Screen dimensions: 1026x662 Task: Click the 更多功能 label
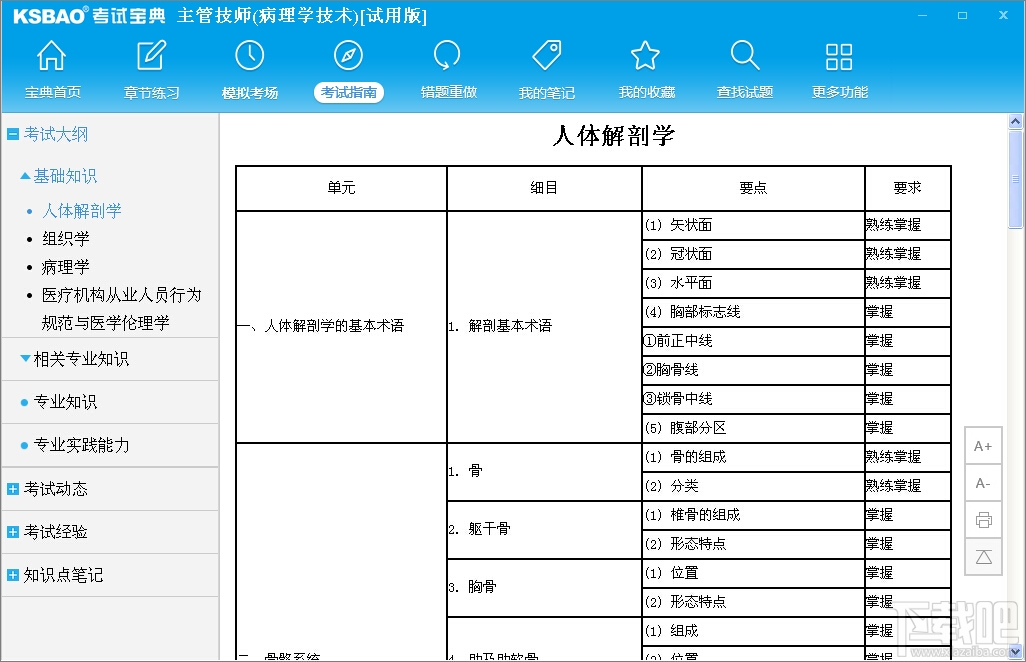click(x=840, y=92)
